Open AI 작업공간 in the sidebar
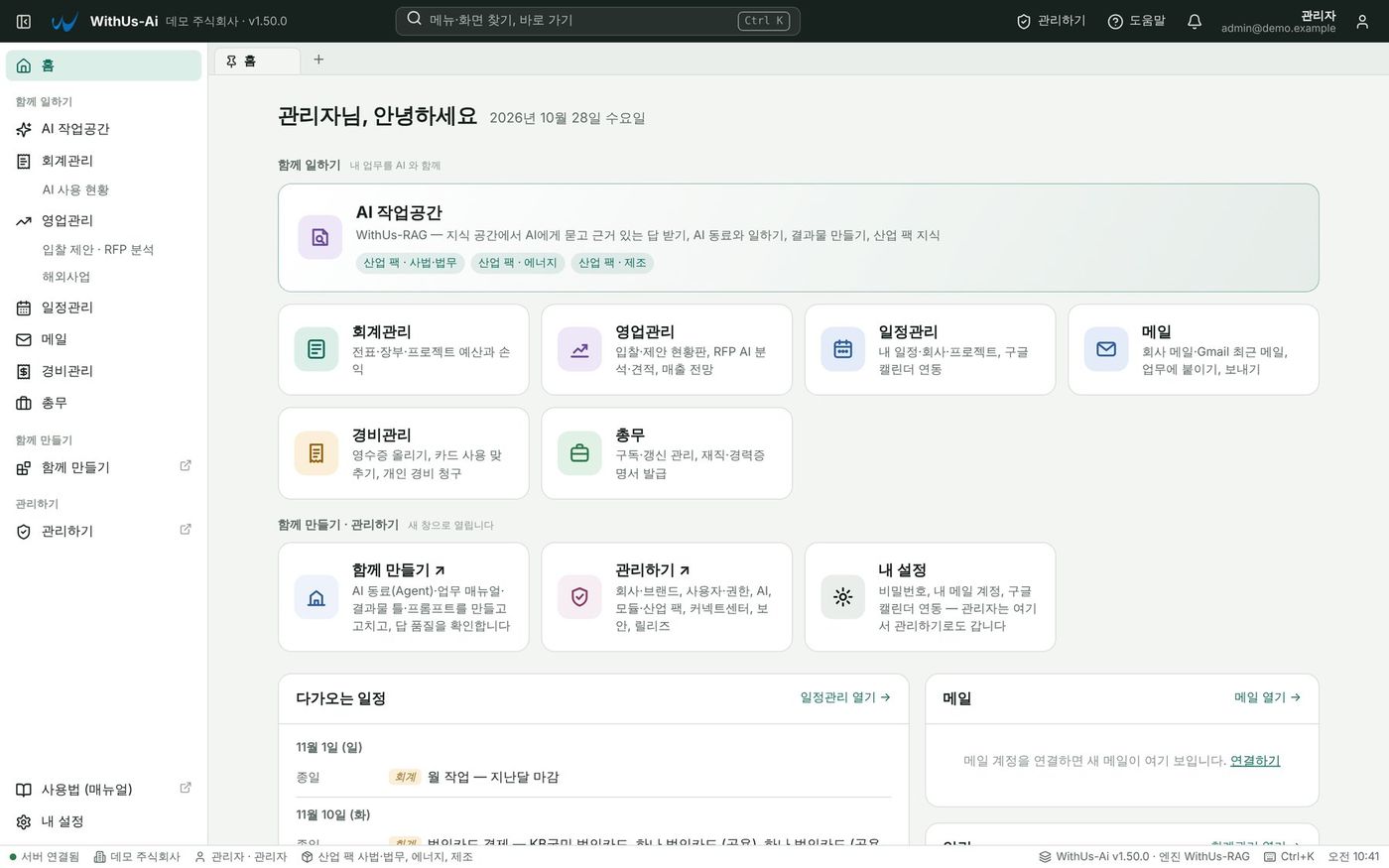The height and width of the screenshot is (868, 1389). pos(103,129)
